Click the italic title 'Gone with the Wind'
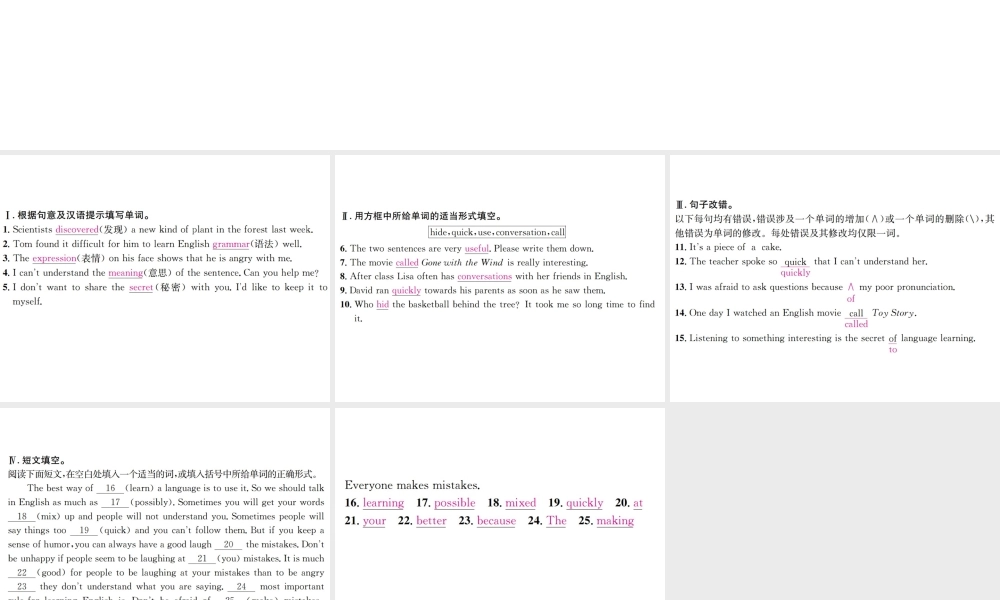Viewport: 1000px width, 600px height. [462, 263]
